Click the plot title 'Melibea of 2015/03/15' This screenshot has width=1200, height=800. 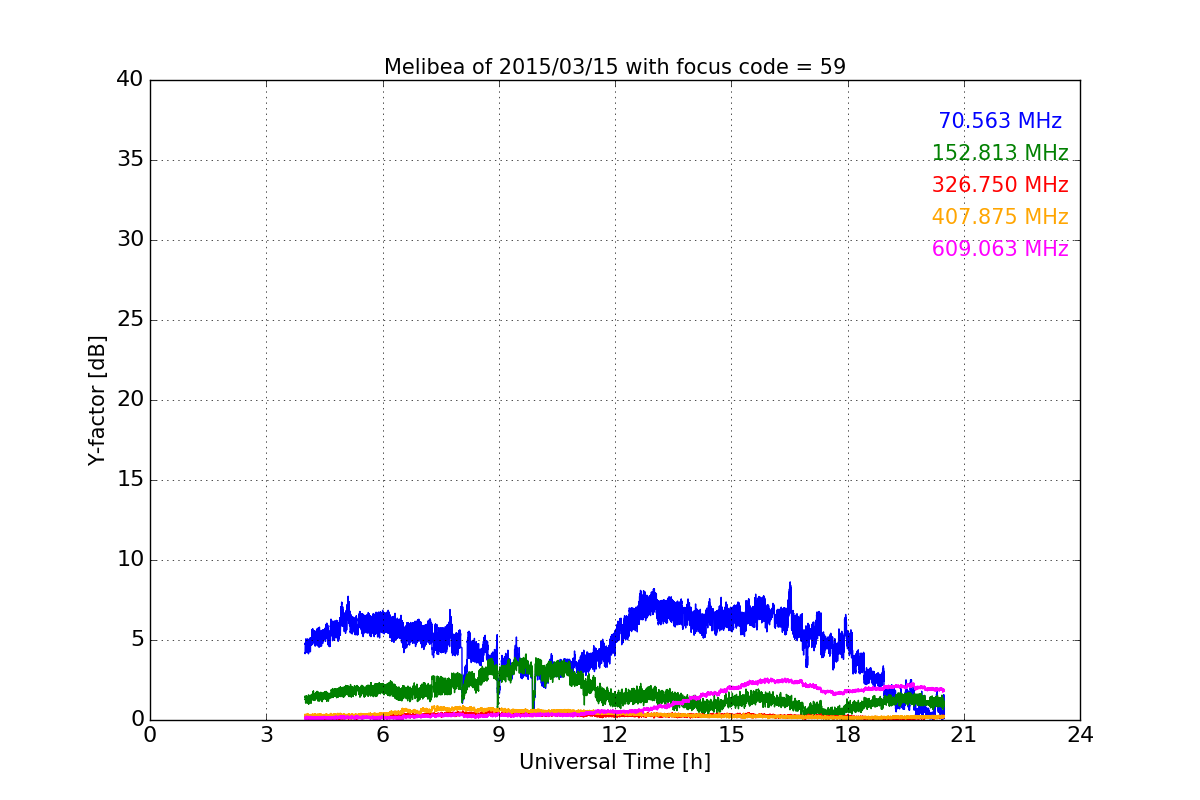point(615,67)
